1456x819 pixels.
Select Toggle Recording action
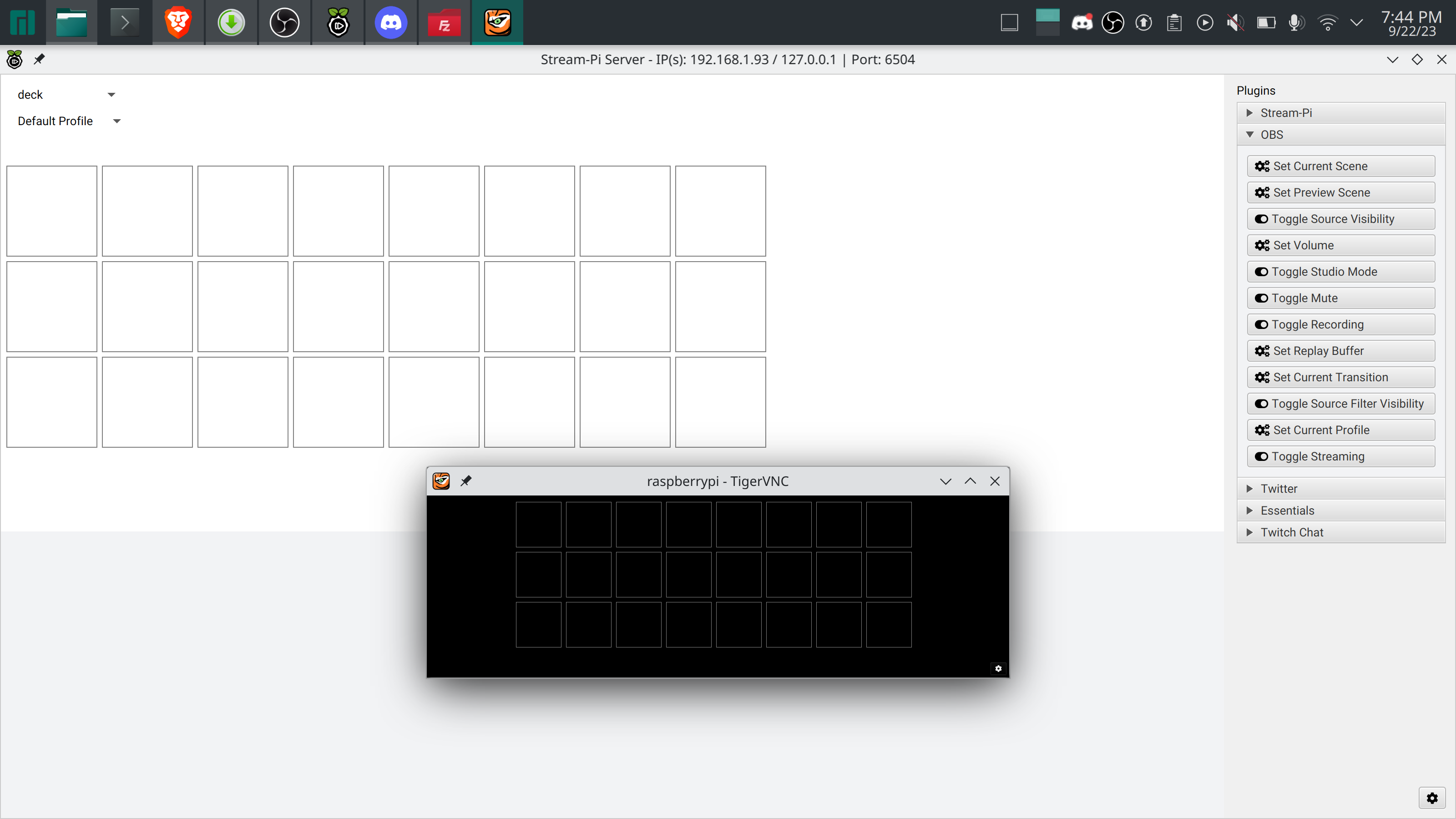[x=1341, y=324]
